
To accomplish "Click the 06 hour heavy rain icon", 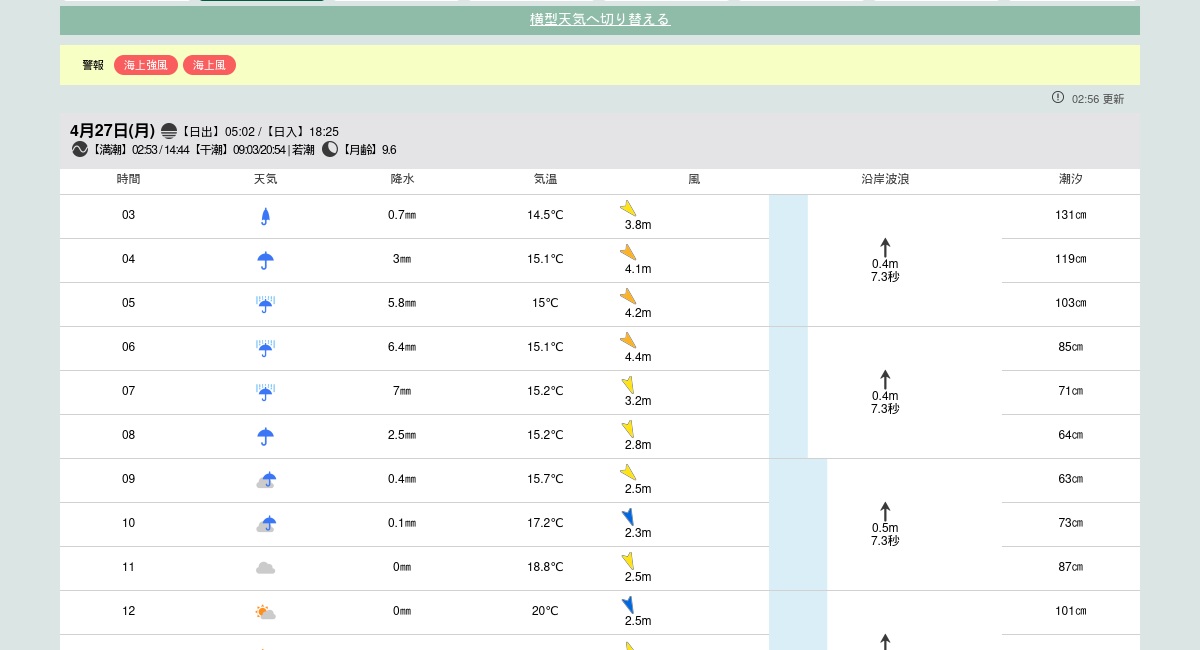I will [265, 348].
